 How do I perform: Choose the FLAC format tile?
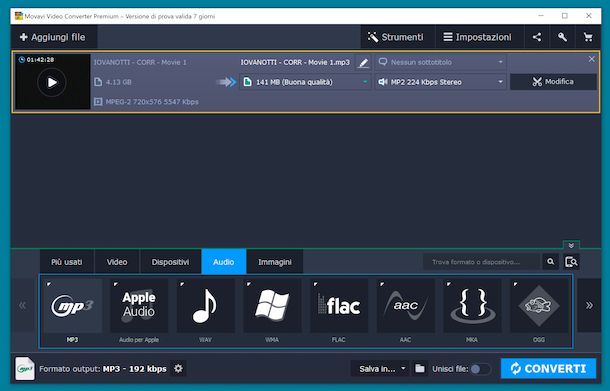tap(339, 306)
